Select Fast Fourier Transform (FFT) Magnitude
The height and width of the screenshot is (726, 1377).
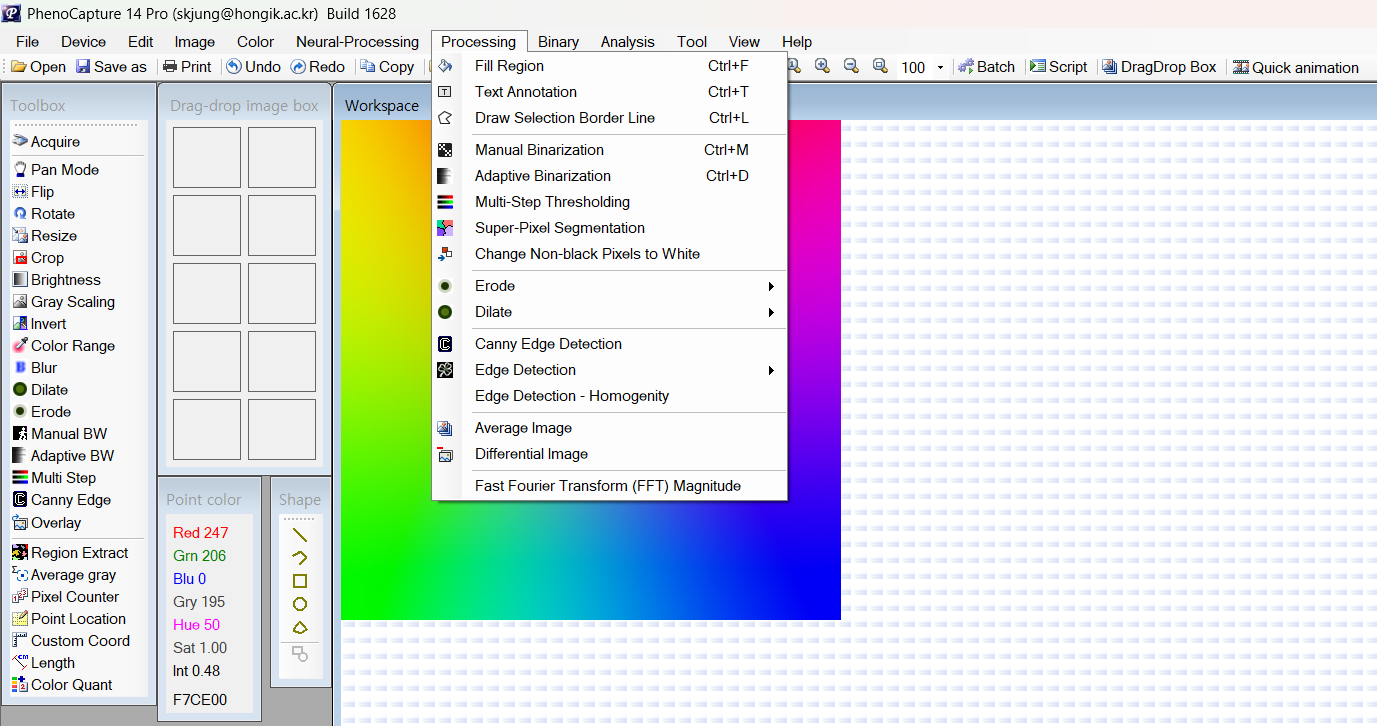coord(610,486)
